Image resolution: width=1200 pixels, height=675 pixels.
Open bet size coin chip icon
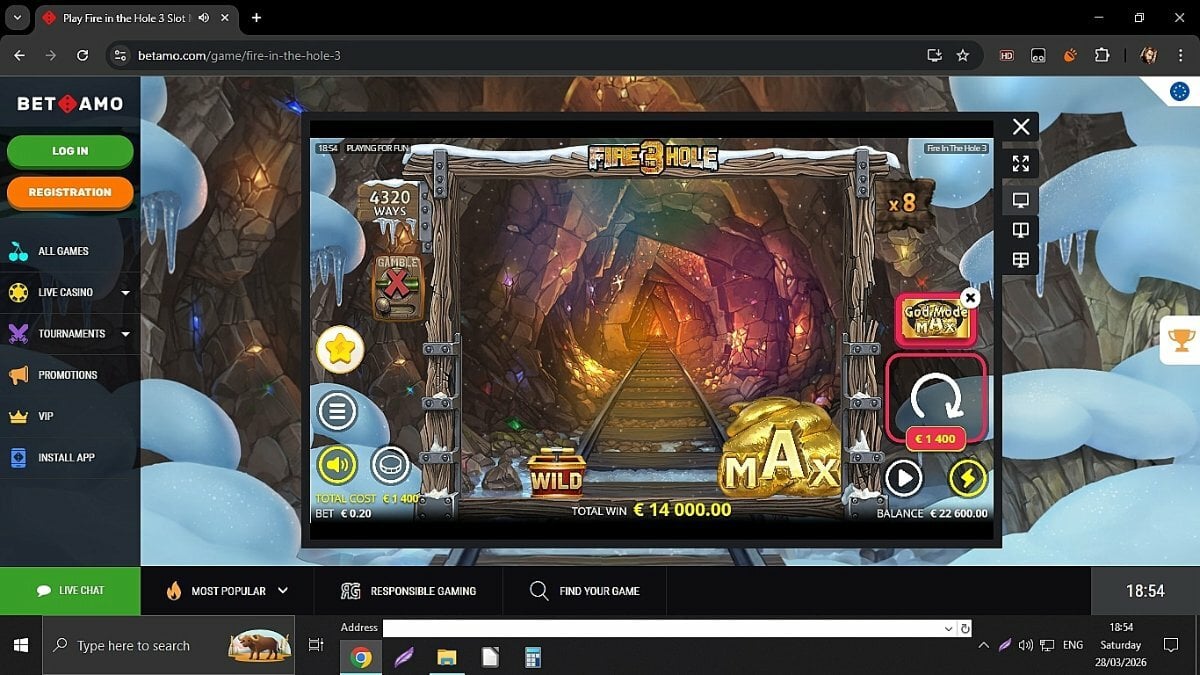[x=390, y=464]
